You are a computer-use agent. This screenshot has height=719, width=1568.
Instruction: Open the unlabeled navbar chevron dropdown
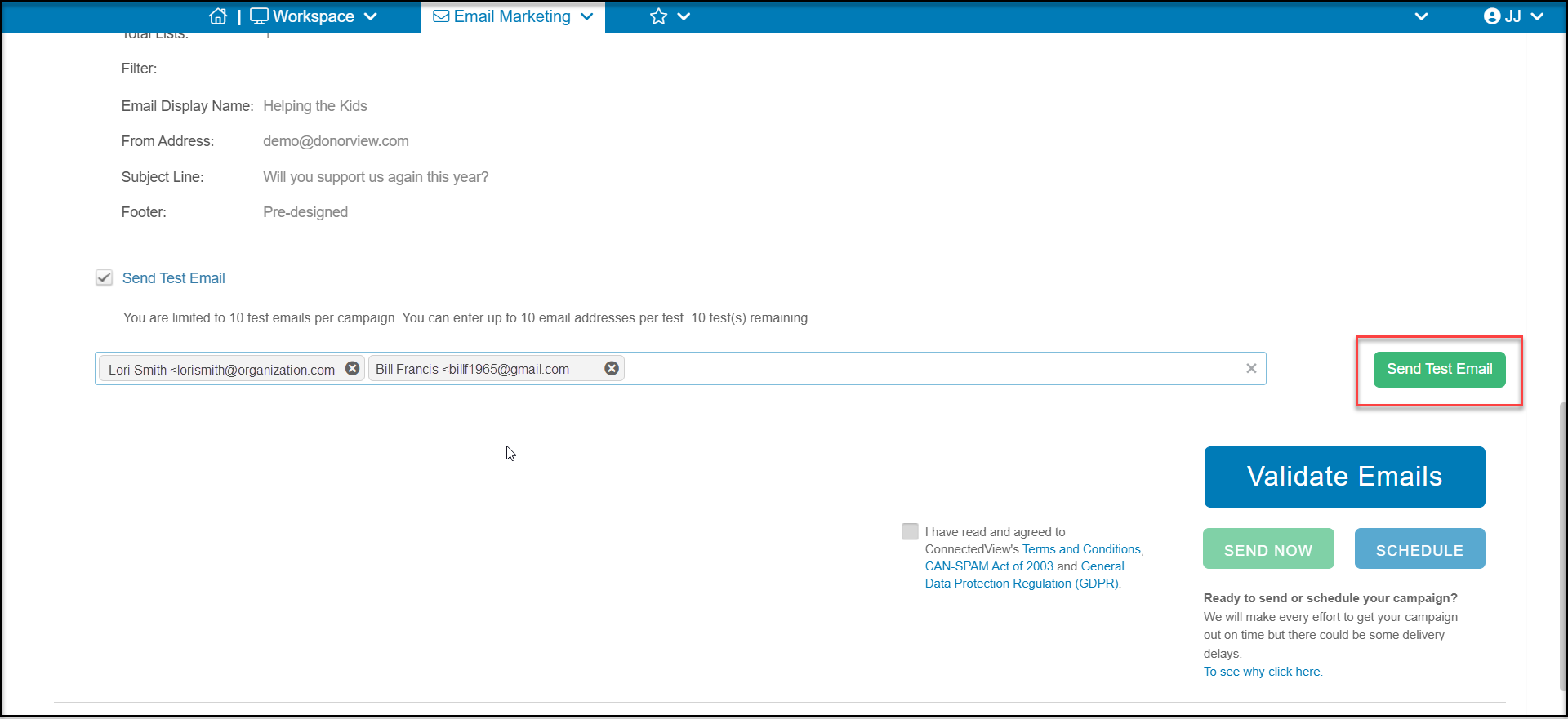coord(1421,16)
